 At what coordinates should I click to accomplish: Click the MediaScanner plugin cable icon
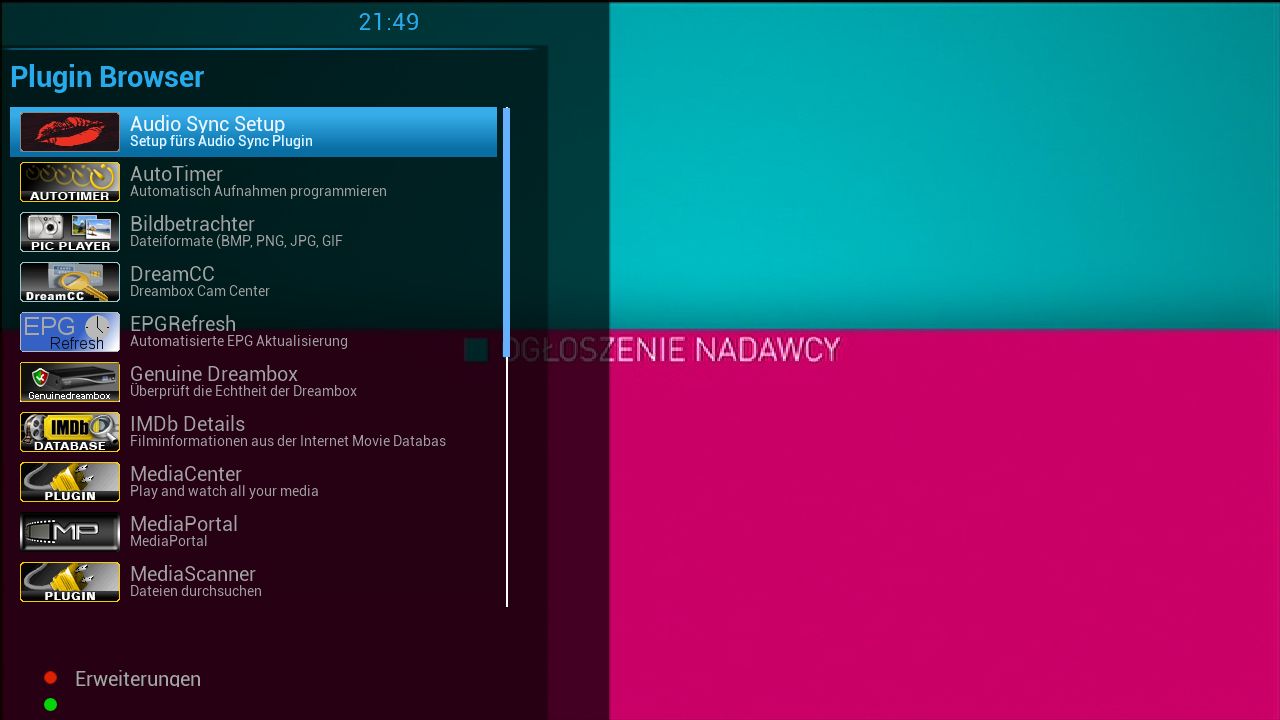70,582
